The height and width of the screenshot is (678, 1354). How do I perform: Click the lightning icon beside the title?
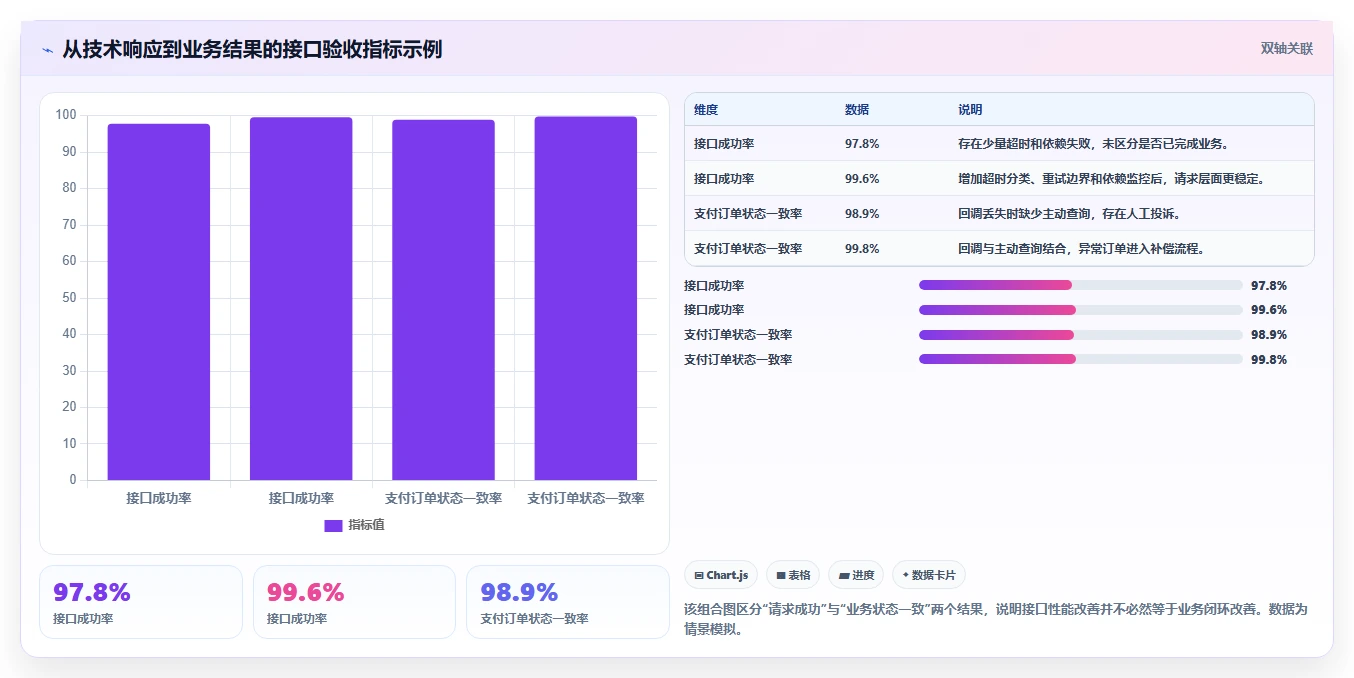pyautogui.click(x=47, y=50)
